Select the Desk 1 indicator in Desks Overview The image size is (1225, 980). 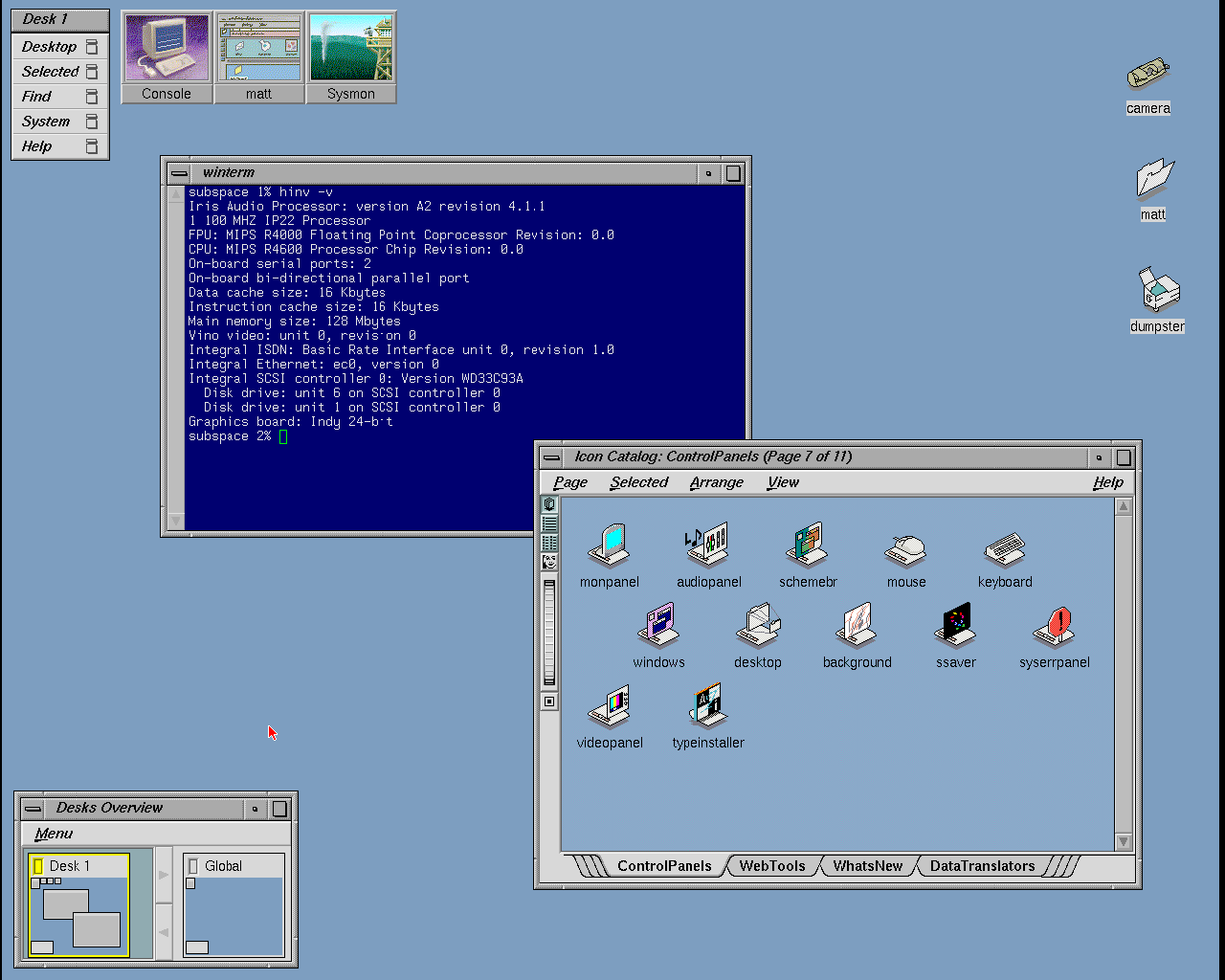point(38,866)
